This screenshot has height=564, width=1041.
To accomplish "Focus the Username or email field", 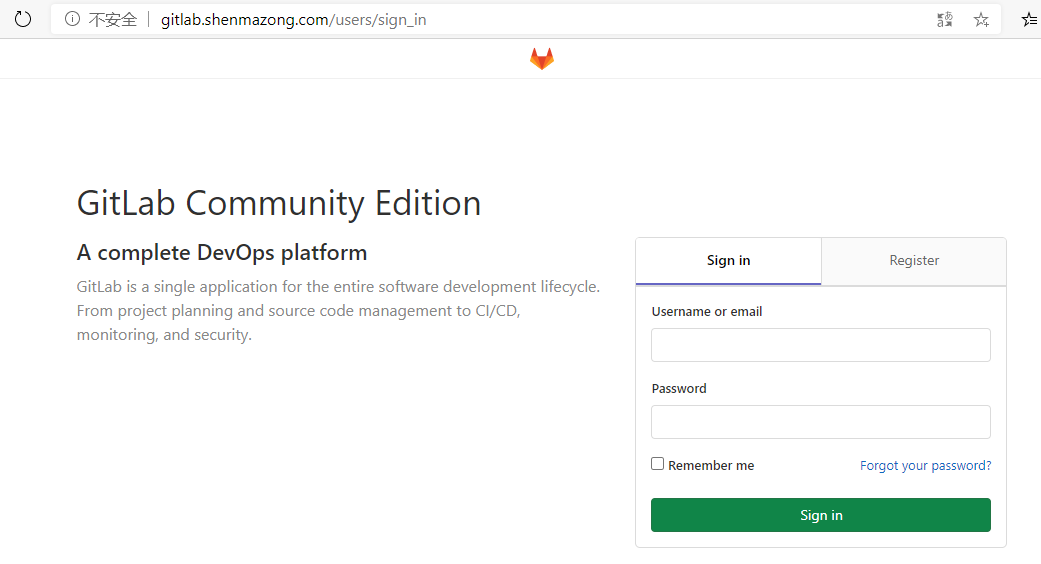I will pos(821,345).
